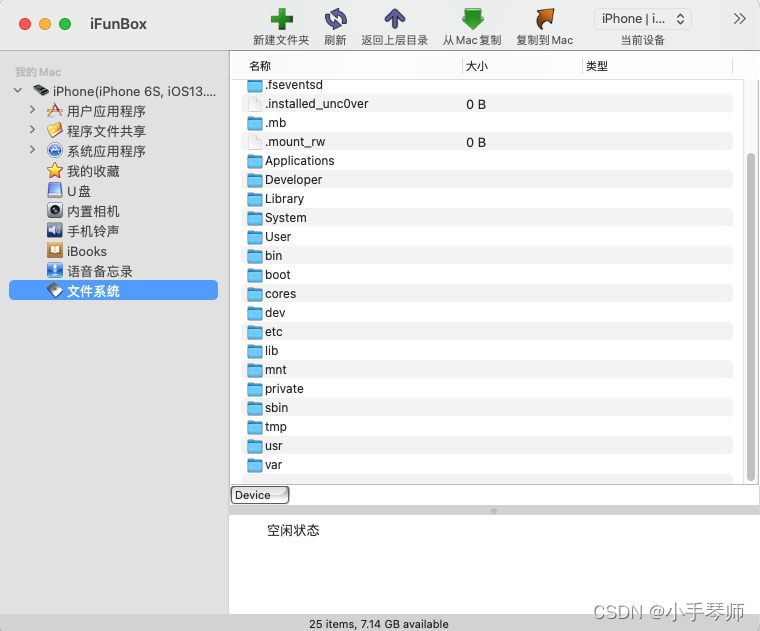This screenshot has width=760, height=631.
Task: Click the green Copy from Mac icon
Action: 472,19
